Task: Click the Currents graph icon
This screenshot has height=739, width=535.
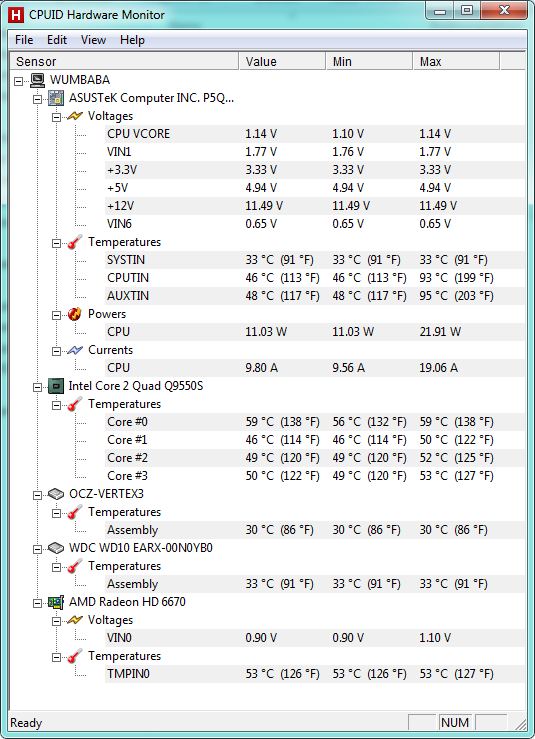Action: coord(75,350)
